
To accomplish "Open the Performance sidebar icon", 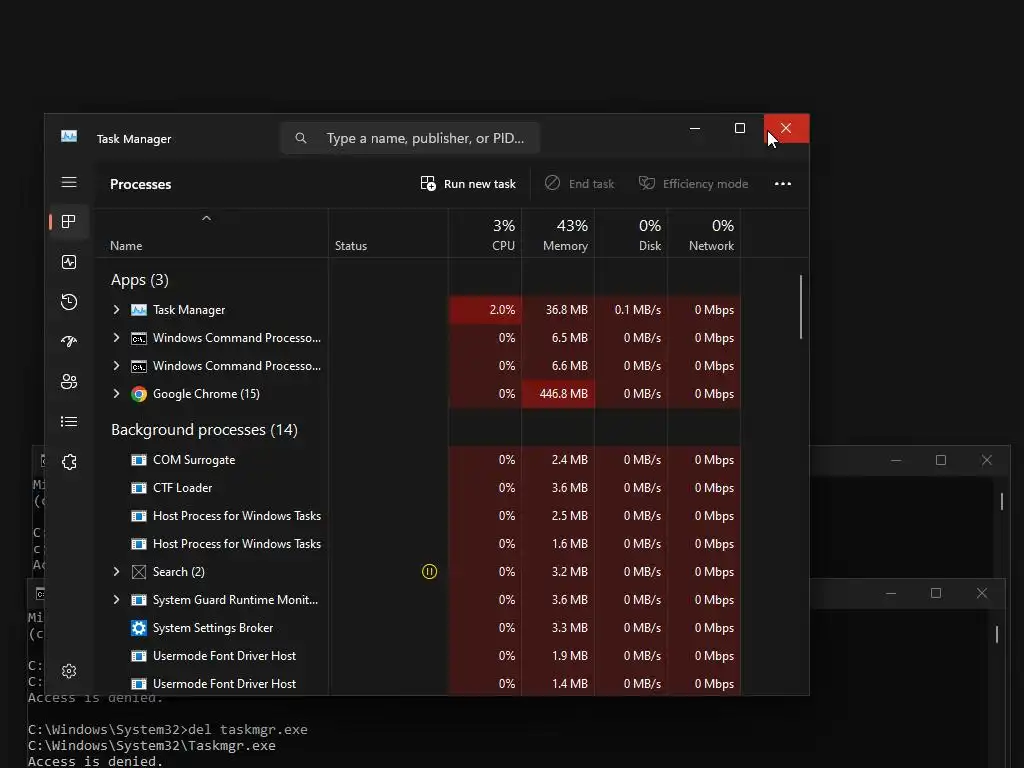I will click(69, 262).
